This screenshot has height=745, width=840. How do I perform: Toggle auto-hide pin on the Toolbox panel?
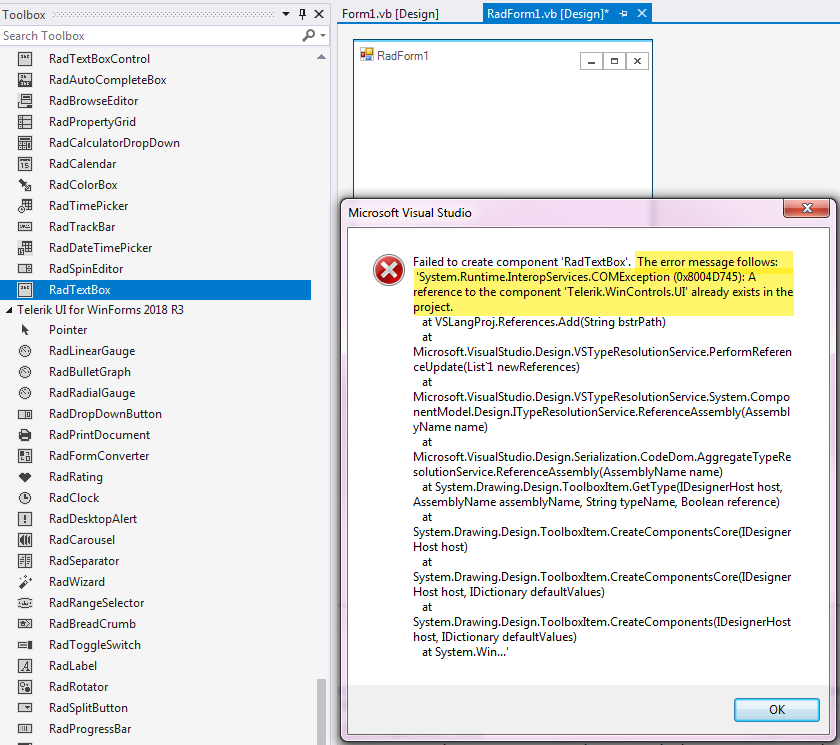pos(302,14)
